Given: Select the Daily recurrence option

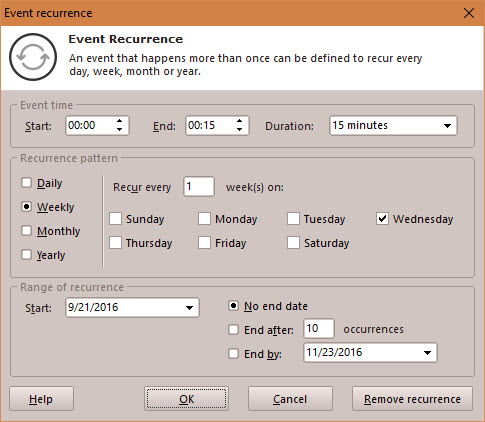Looking at the screenshot, I should click(26, 183).
